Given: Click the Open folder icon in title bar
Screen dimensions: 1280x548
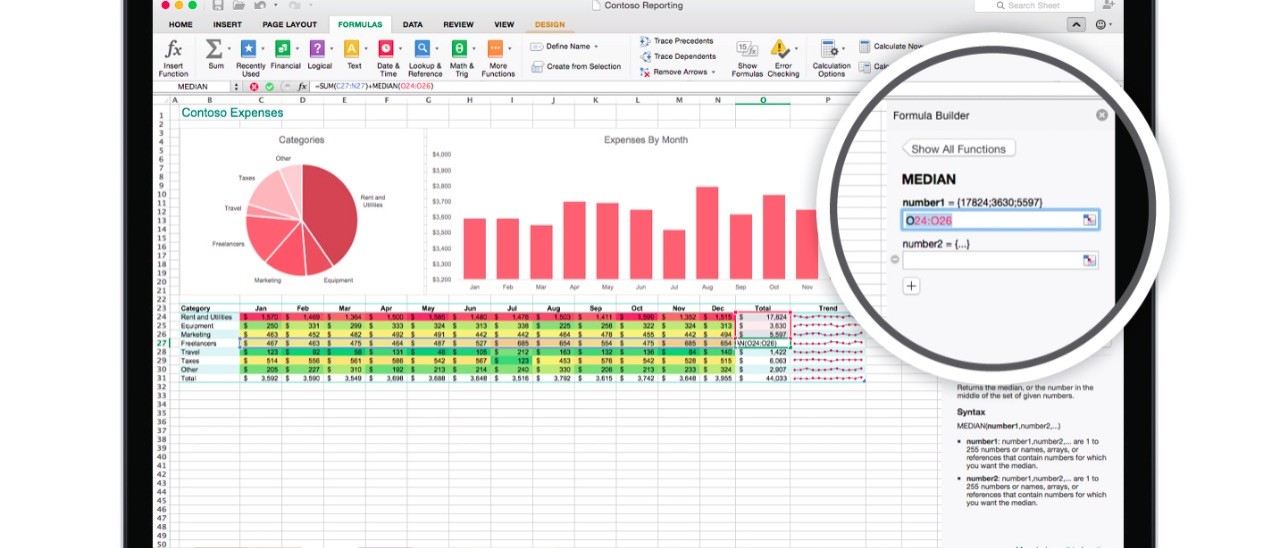Looking at the screenshot, I should [237, 5].
